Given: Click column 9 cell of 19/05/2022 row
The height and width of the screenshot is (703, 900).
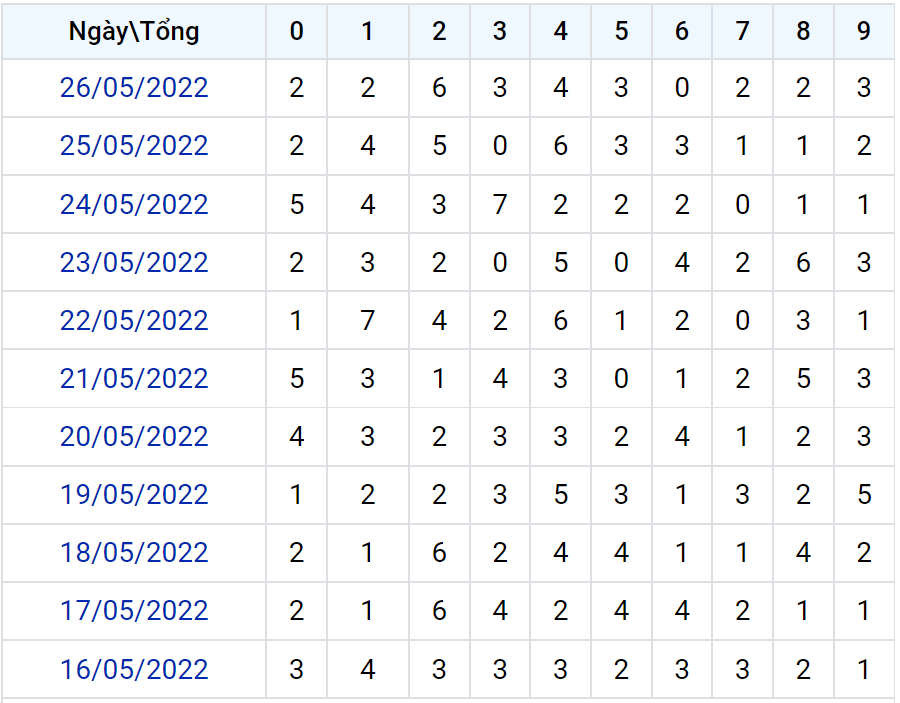Looking at the screenshot, I should [x=864, y=495].
